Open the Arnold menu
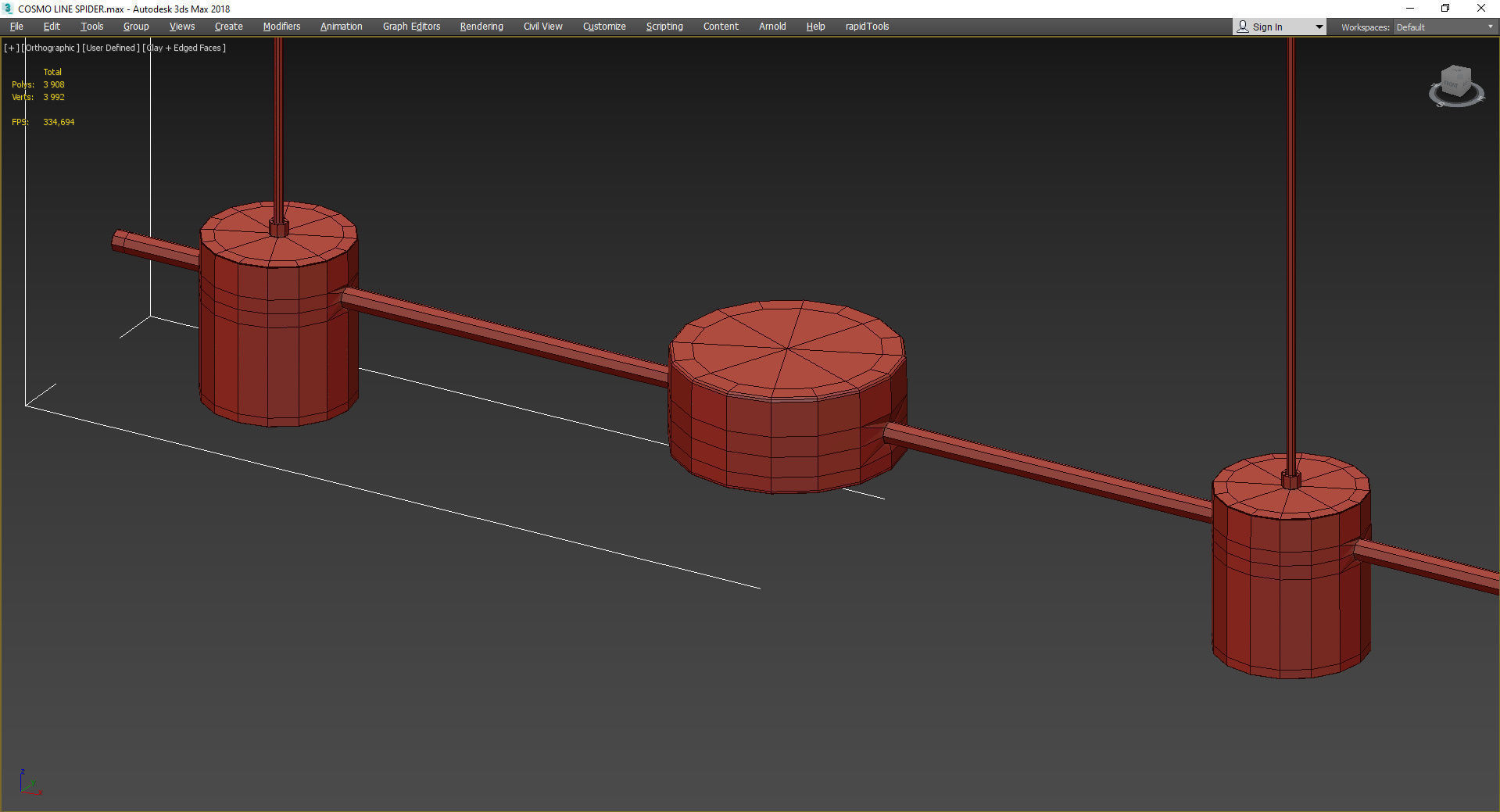Screen dimensions: 1500x812 coord(772,27)
